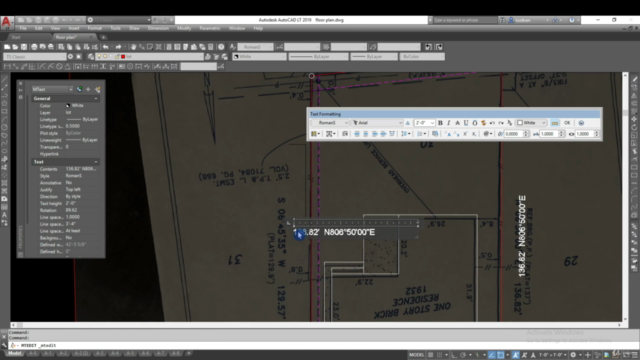Viewport: 640px width, 360px height.
Task: Toggle Strikethrough in Text Formatting
Action: point(457,123)
